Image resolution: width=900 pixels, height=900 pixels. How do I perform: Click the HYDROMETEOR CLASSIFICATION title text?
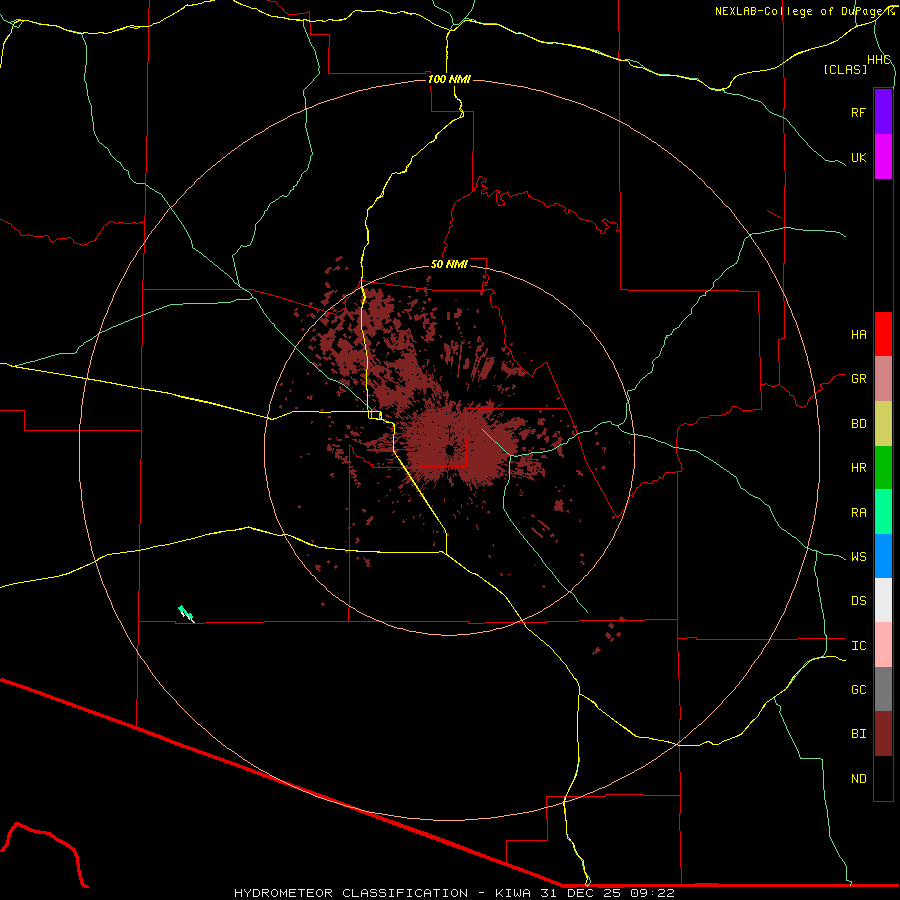click(x=351, y=893)
